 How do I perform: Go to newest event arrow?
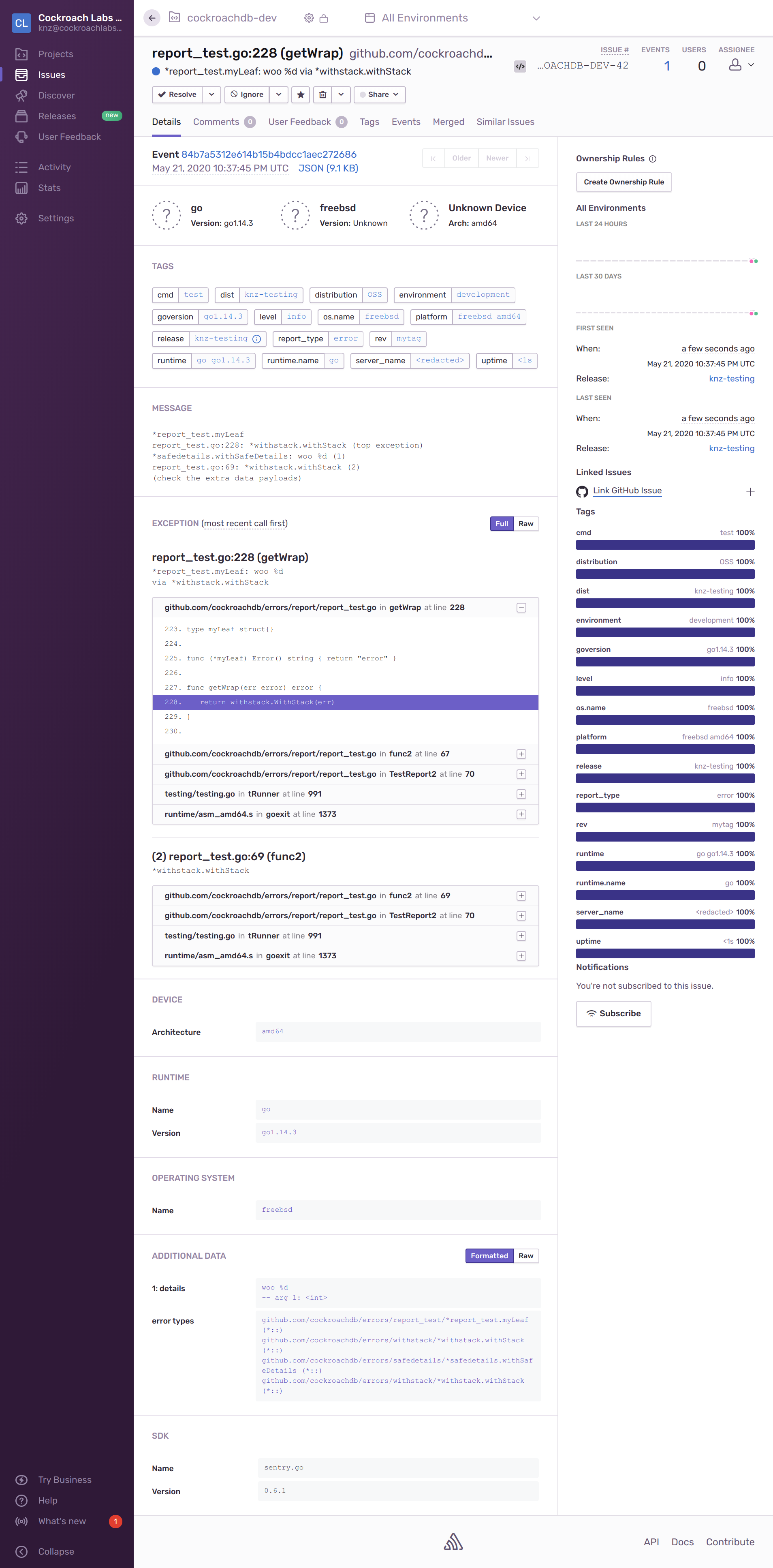pos(527,158)
